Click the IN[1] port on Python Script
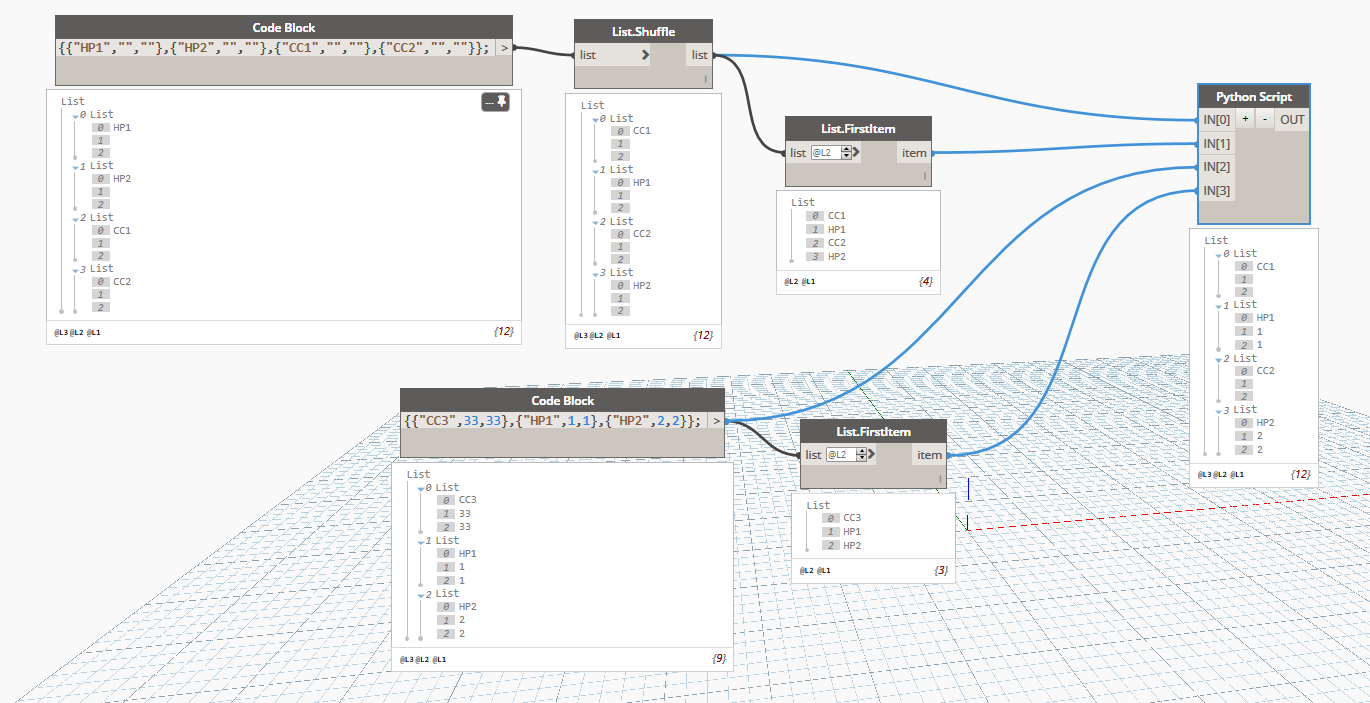 pos(1216,144)
